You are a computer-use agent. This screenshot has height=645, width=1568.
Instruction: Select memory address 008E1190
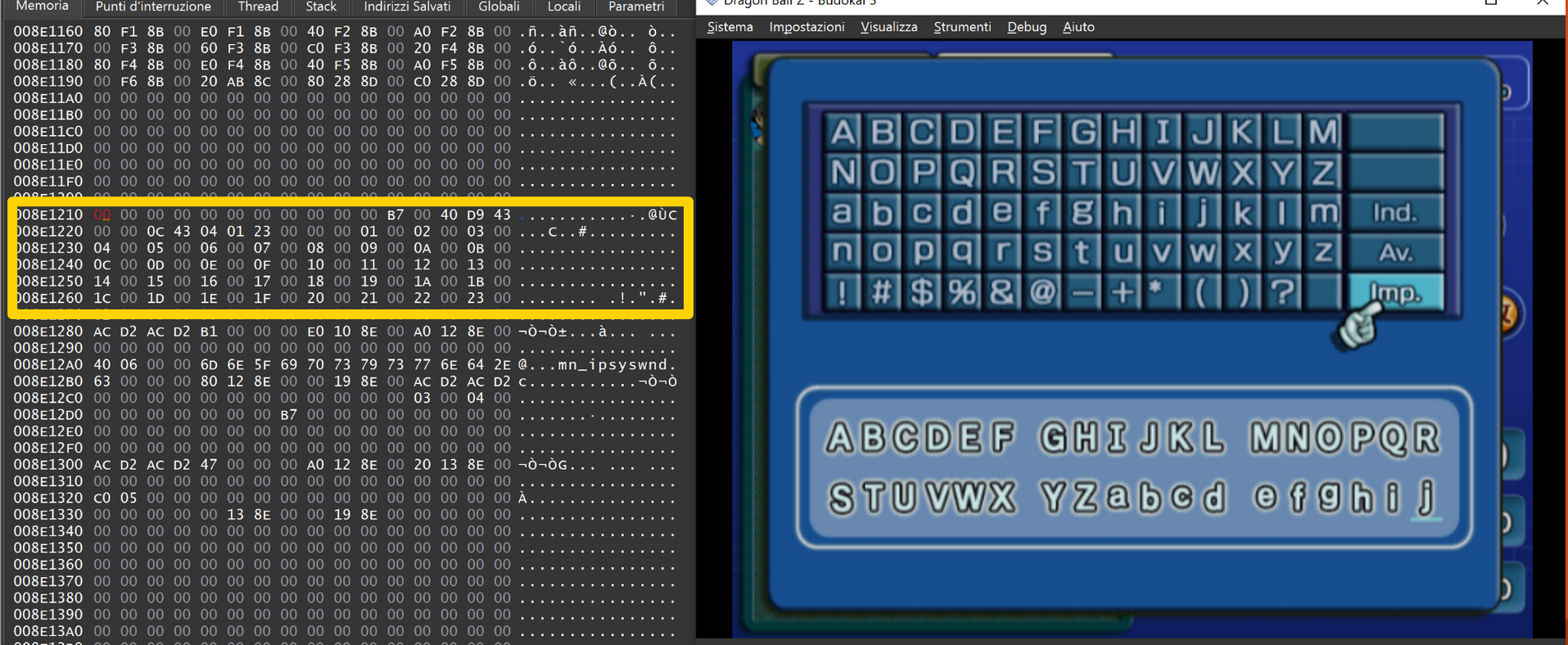47,82
